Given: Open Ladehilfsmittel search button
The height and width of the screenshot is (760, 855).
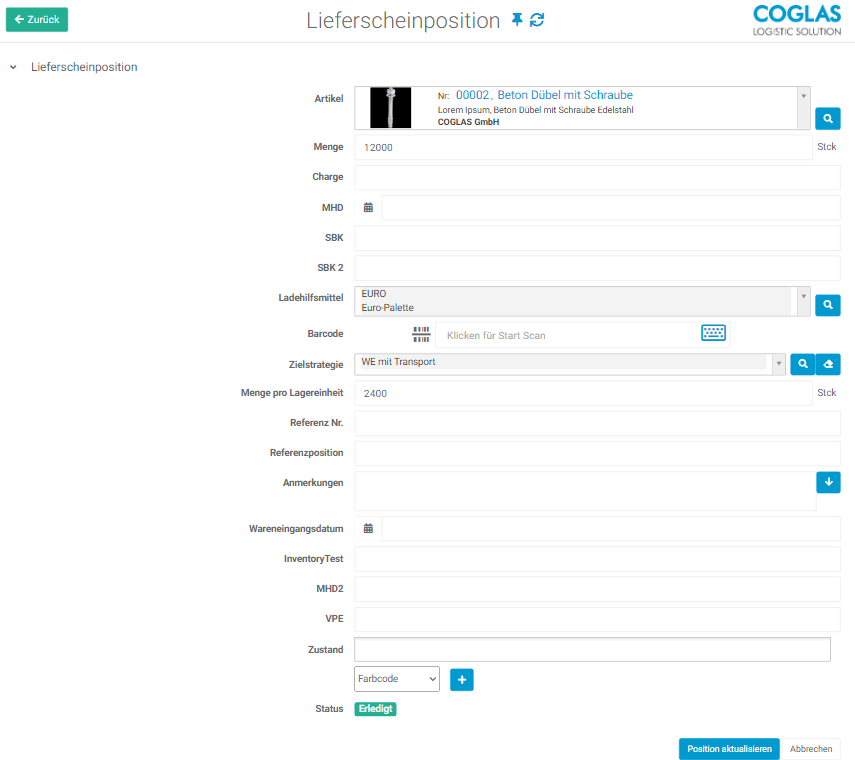Looking at the screenshot, I should [x=827, y=304].
